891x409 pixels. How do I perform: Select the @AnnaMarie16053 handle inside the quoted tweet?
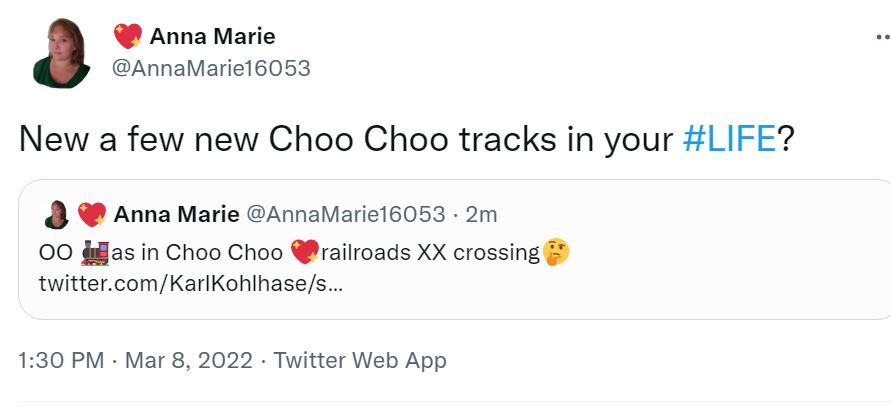(345, 214)
